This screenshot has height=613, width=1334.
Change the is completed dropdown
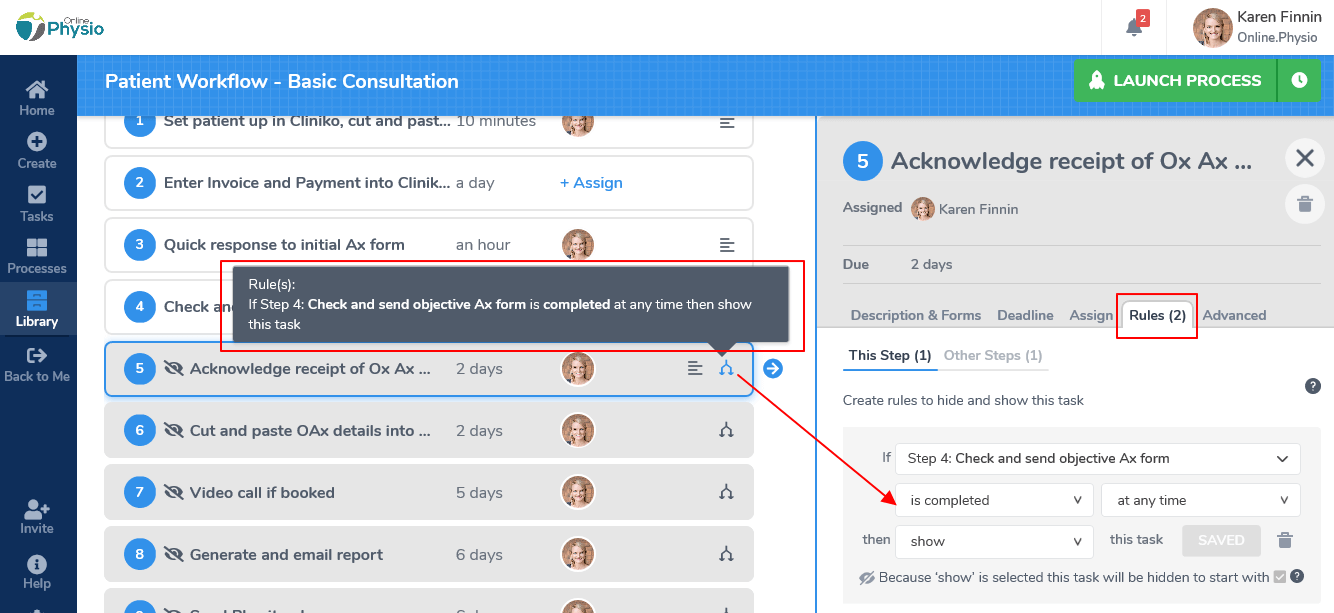pos(993,499)
